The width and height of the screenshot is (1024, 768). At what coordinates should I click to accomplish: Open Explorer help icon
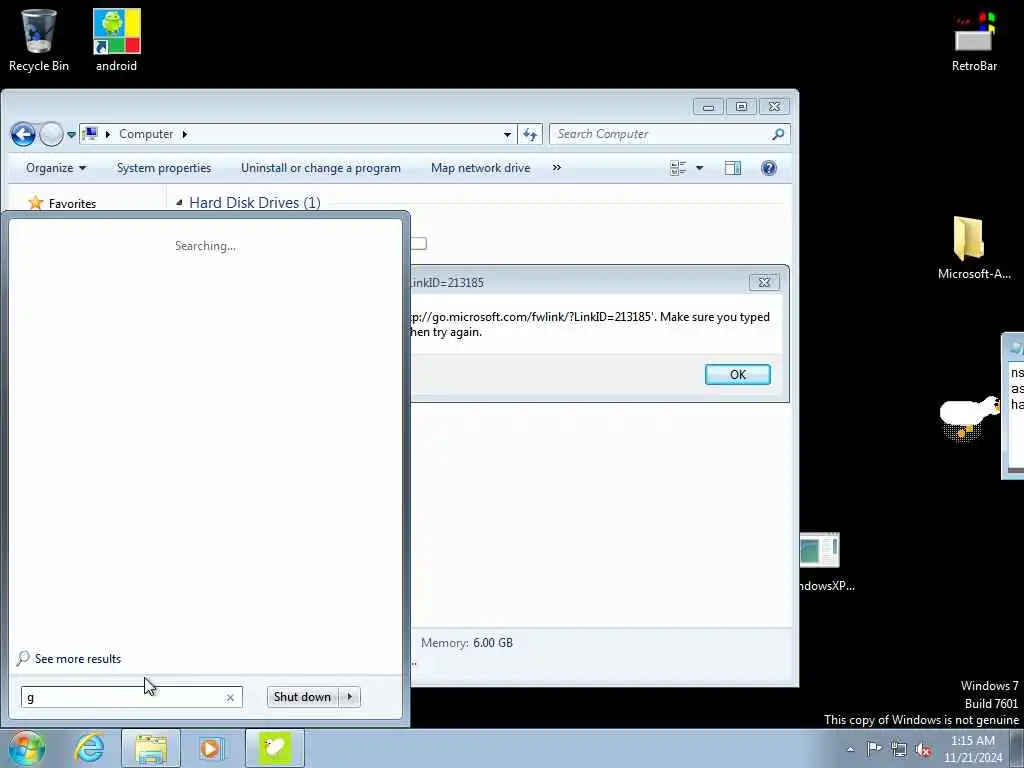(769, 168)
